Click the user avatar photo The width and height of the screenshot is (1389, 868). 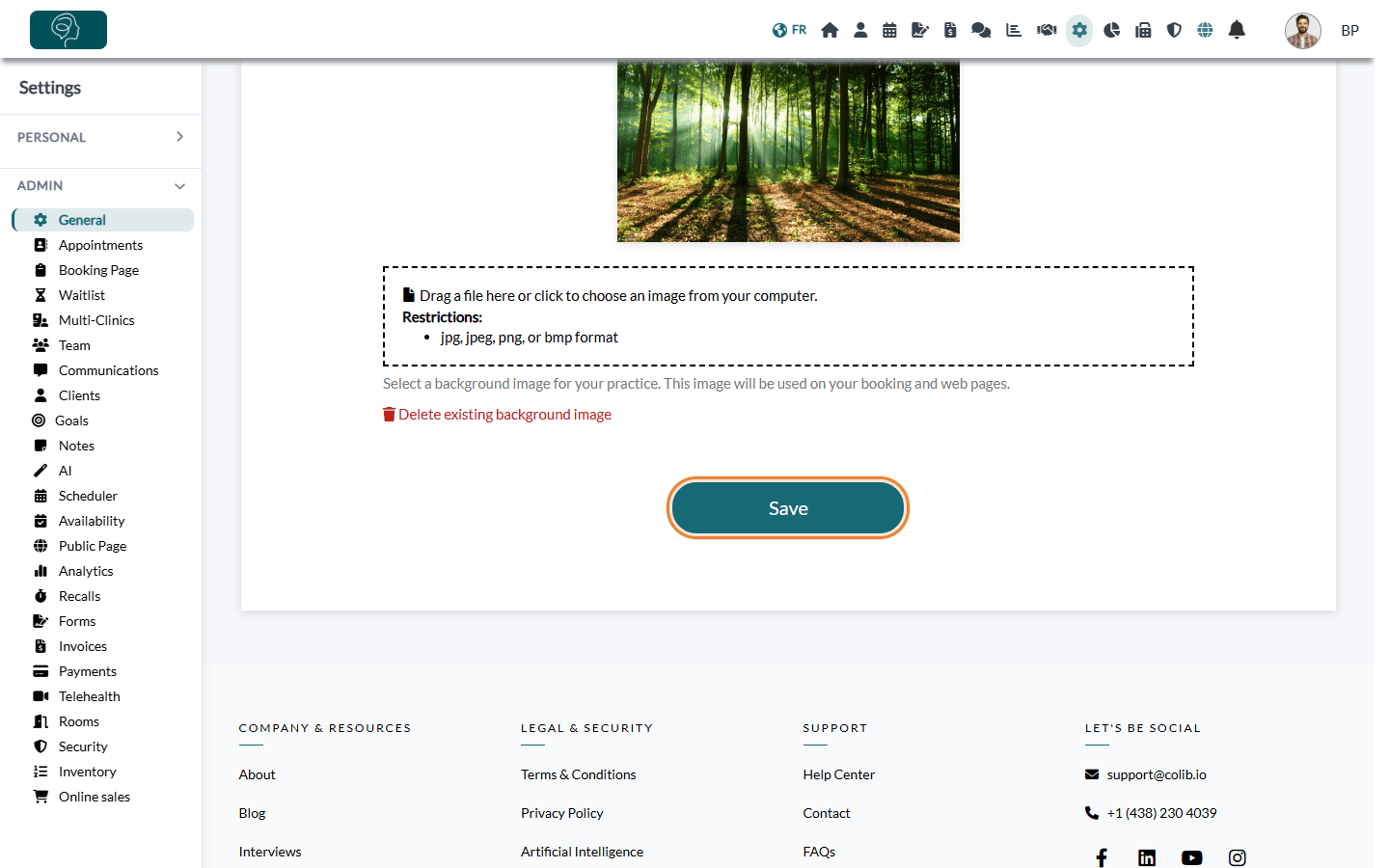pos(1303,31)
